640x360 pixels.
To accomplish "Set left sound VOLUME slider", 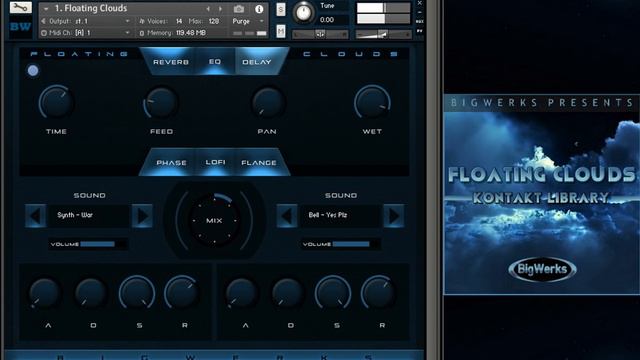I will (x=88, y=244).
